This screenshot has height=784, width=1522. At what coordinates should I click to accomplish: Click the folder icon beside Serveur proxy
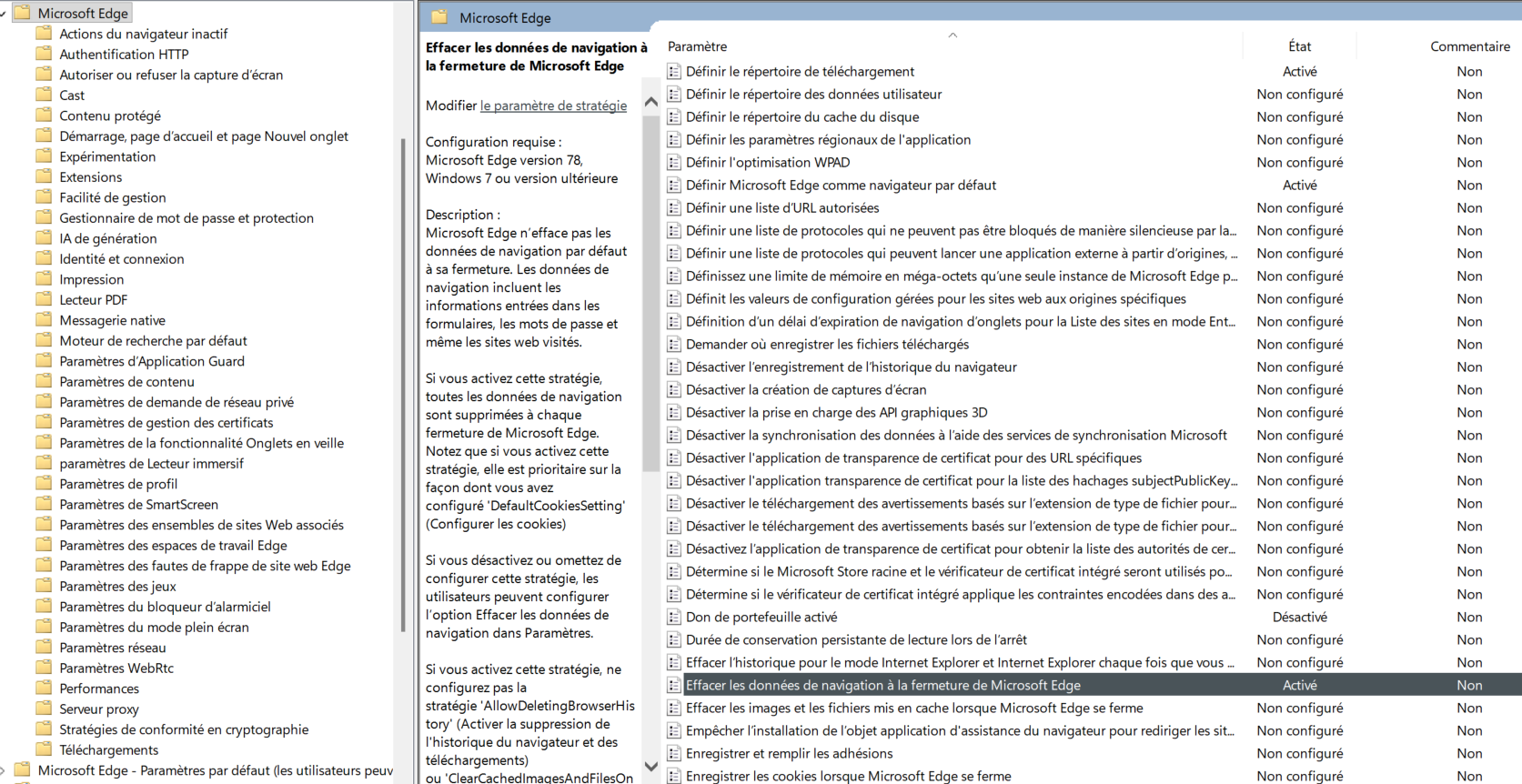pos(44,709)
